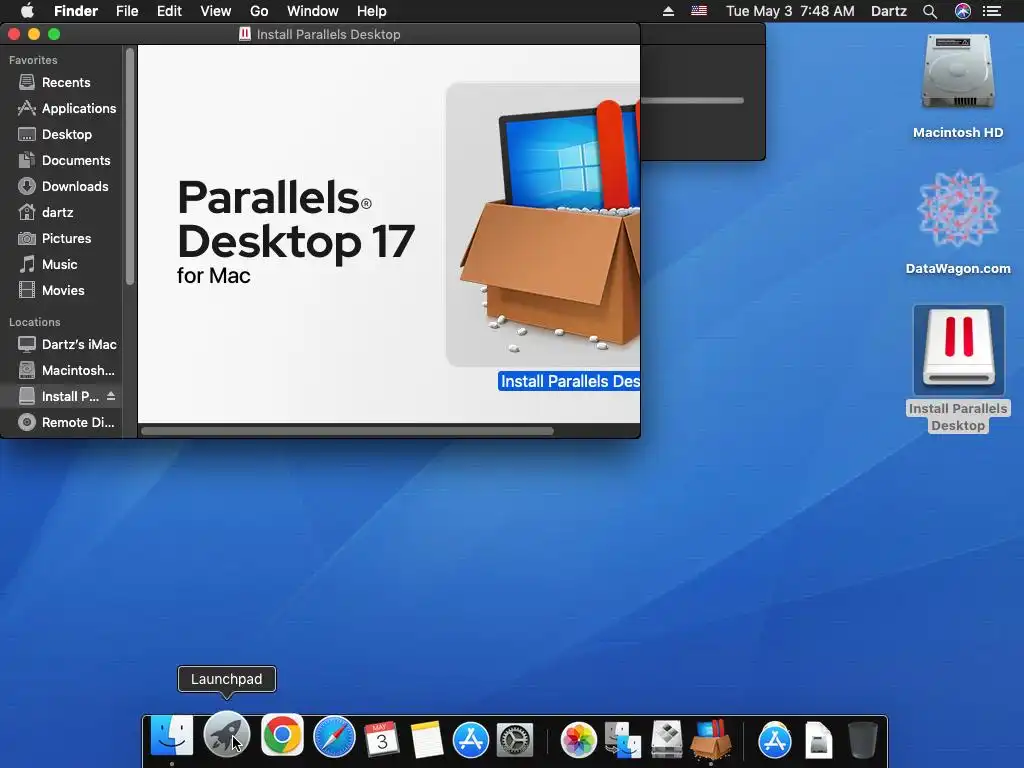
Task: Launch Google Chrome from the Dock
Action: coord(282,735)
